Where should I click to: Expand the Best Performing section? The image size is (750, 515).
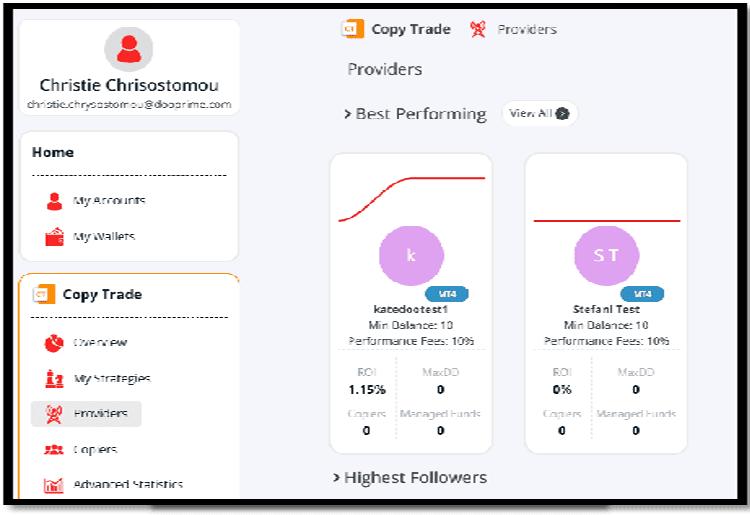tap(348, 114)
